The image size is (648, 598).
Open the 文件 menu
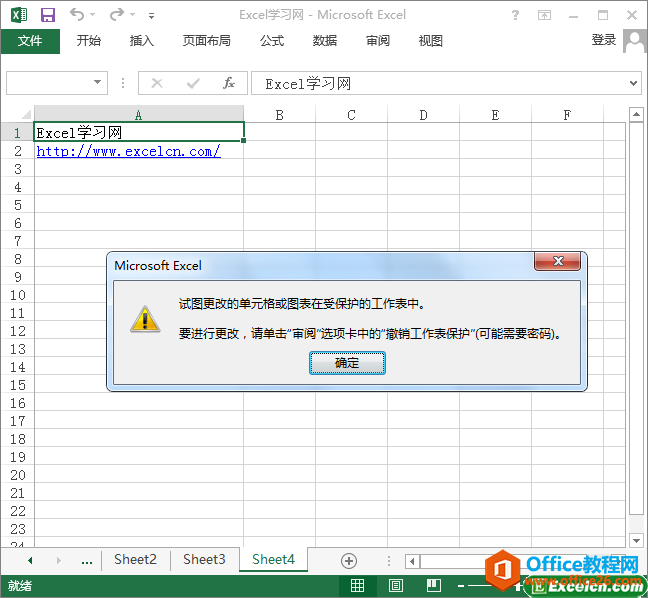(x=30, y=41)
